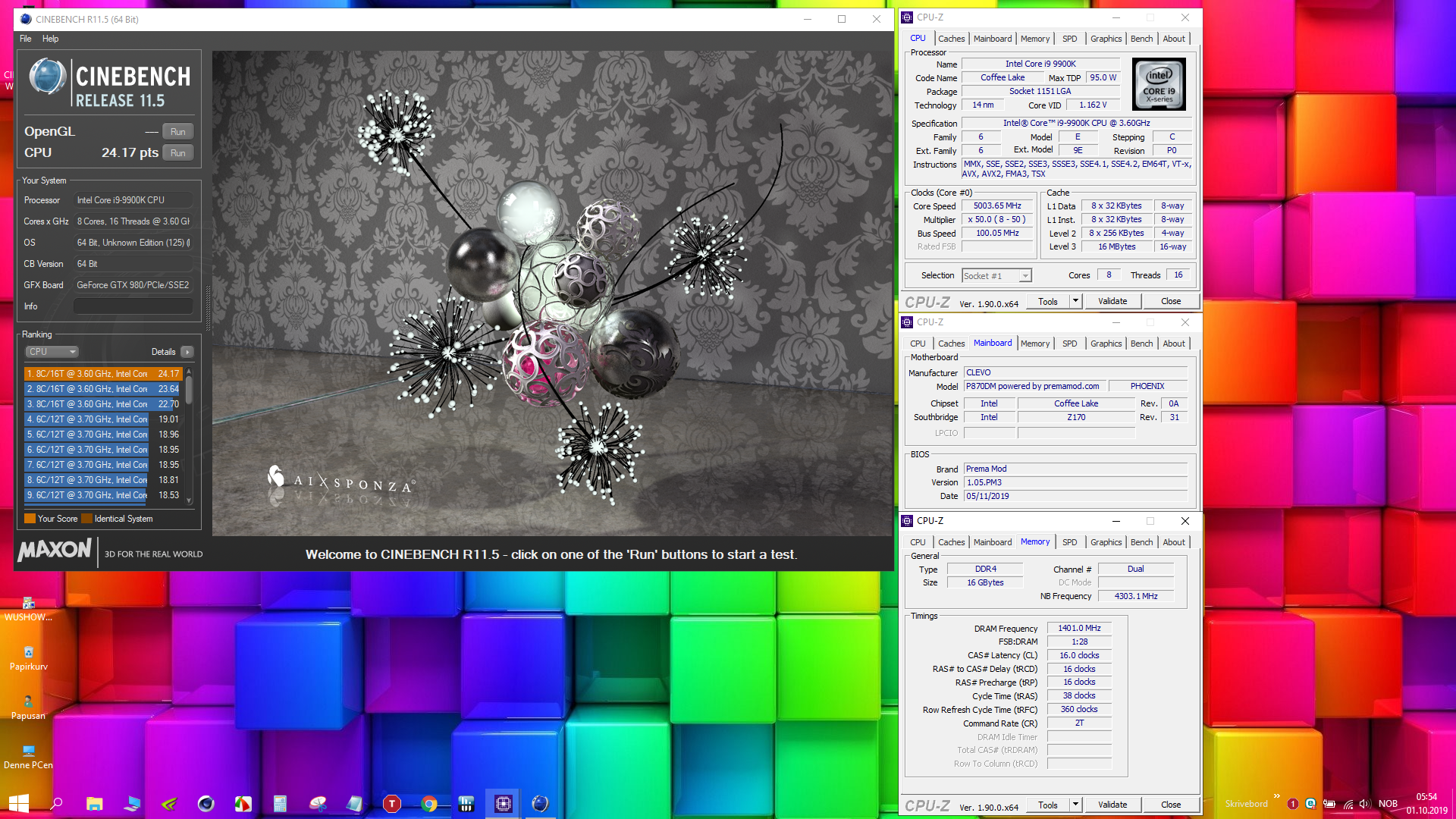
Task: Select ranking row 4 with score 19.01
Action: coord(102,419)
